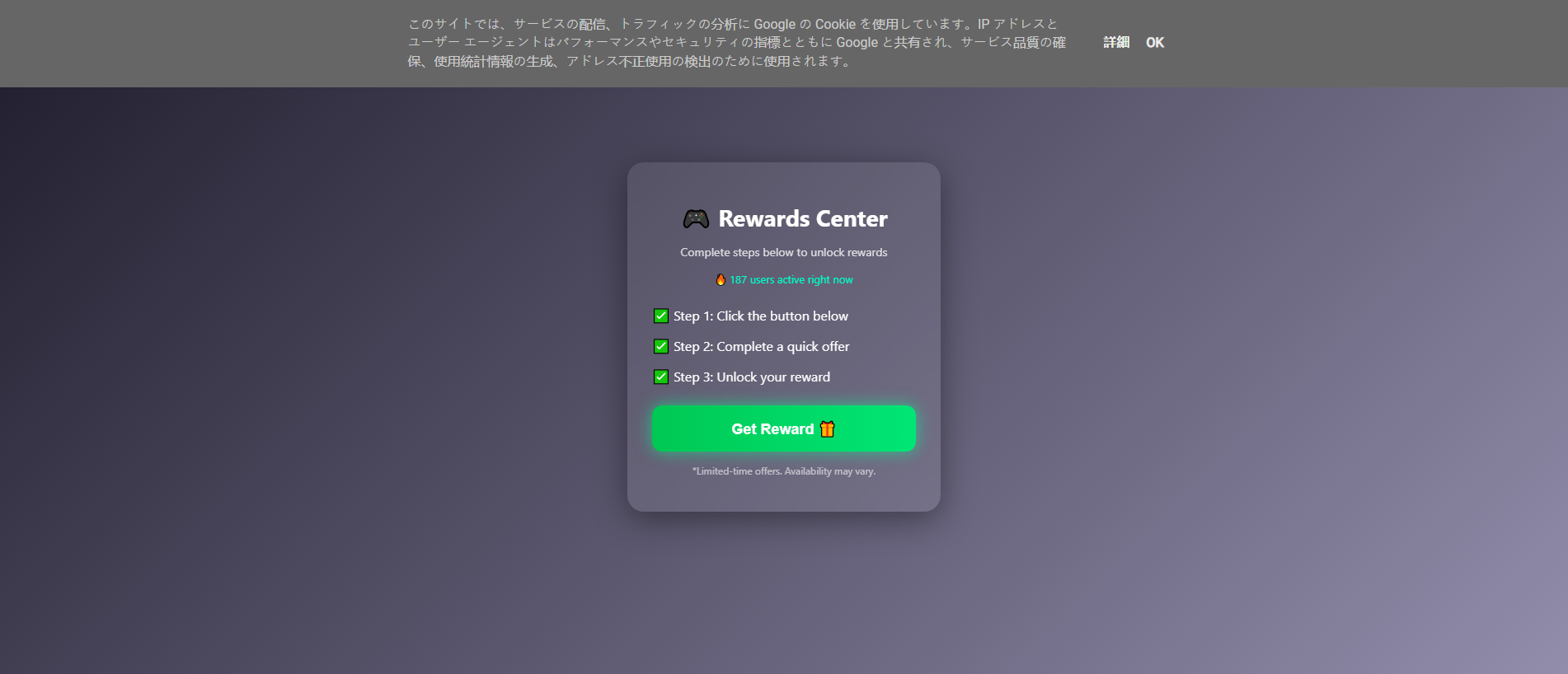Screen dimensions: 1568x674
Task: Click the Japanese cookie notice text
Action: [x=737, y=42]
